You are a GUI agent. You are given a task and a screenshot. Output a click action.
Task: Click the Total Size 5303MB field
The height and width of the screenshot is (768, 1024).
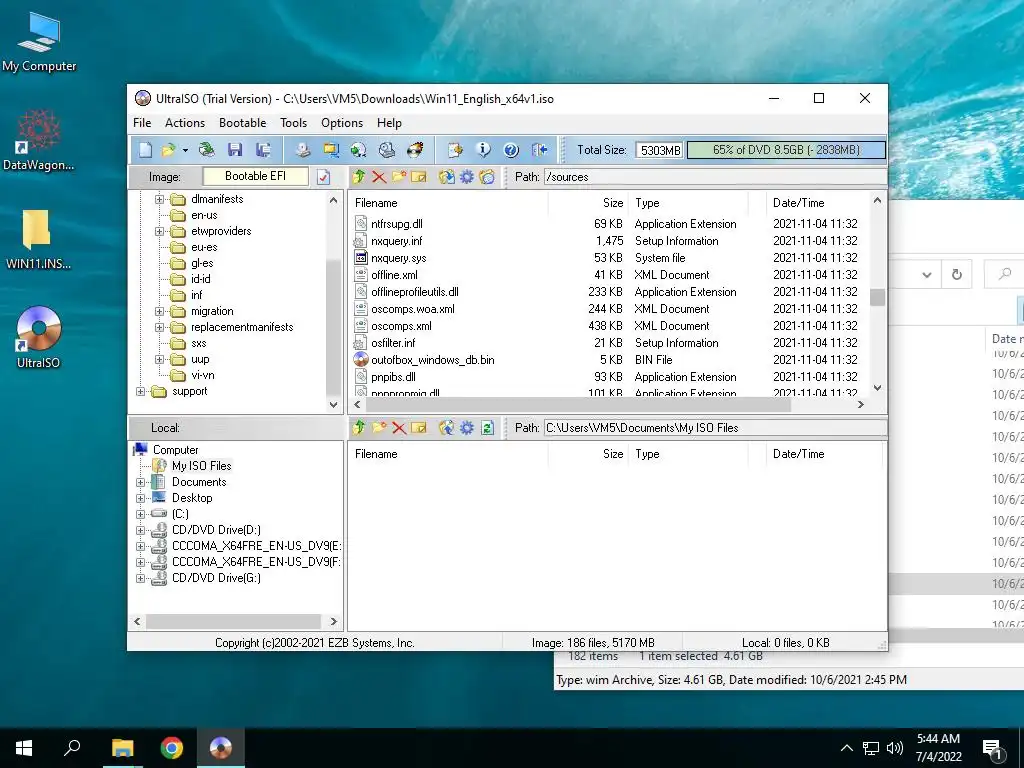point(659,150)
